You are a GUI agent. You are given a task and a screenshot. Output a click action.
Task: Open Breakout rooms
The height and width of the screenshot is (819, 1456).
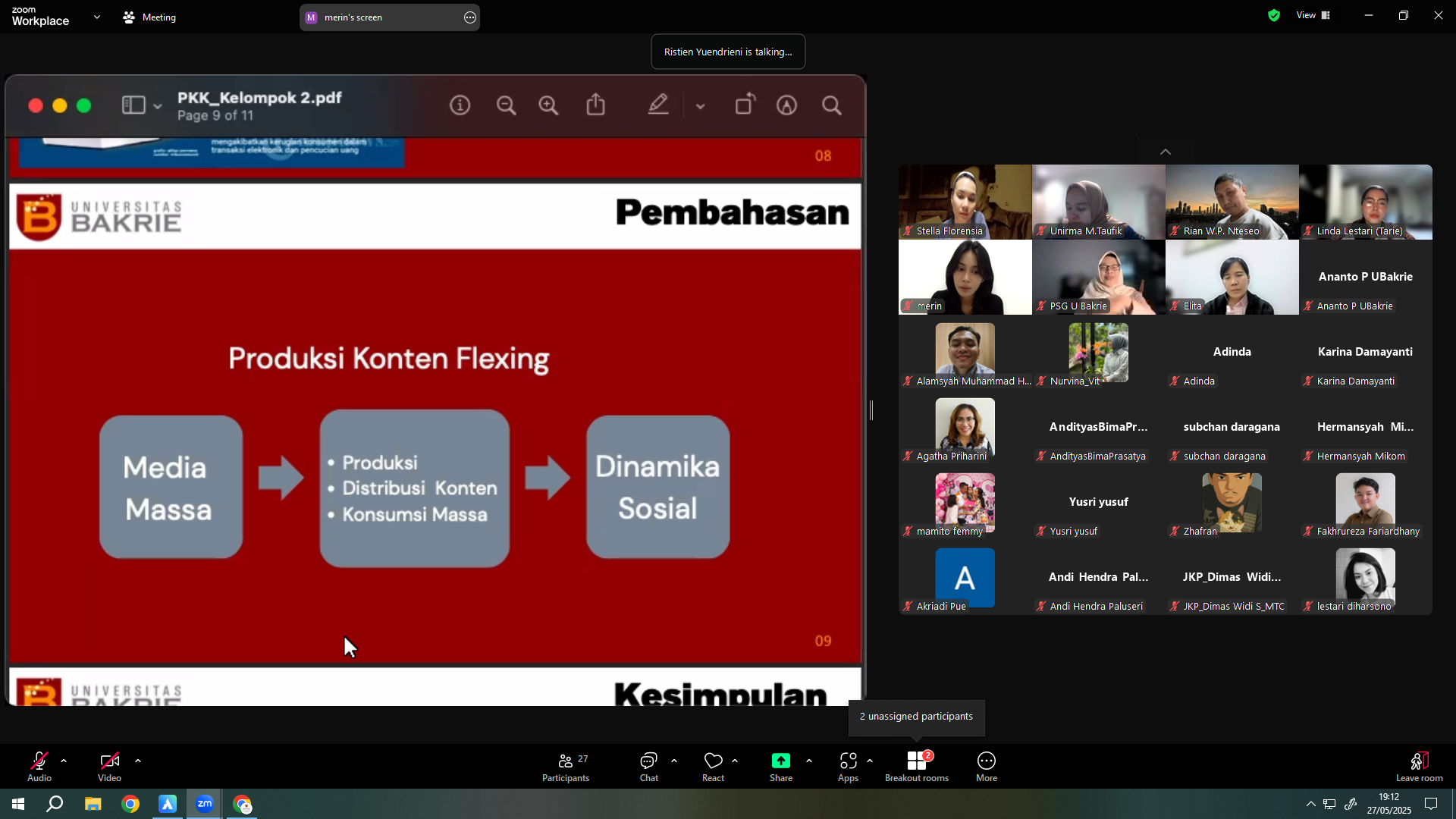click(x=917, y=767)
